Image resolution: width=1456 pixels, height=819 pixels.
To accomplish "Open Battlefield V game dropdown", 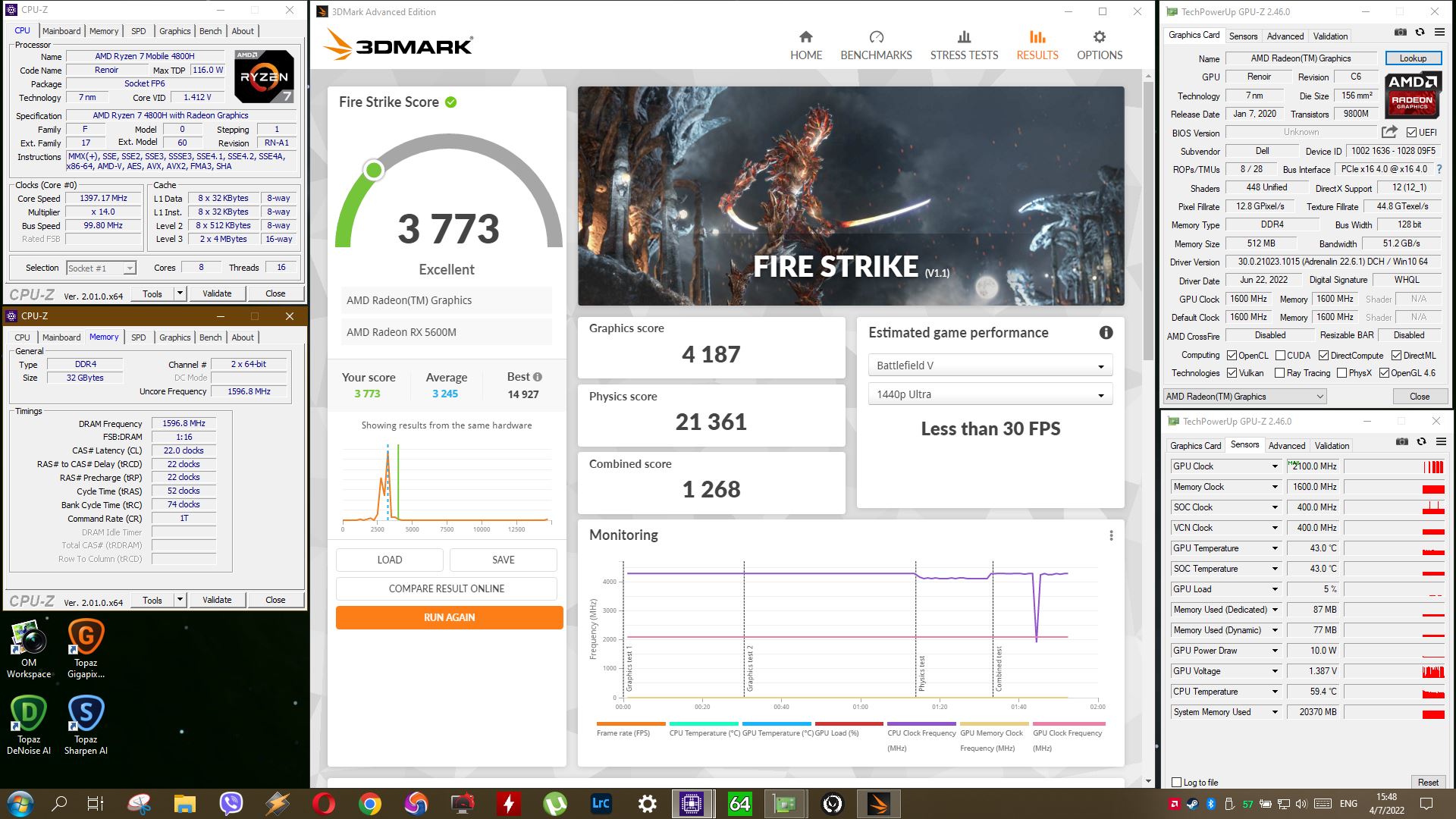I will [x=990, y=366].
